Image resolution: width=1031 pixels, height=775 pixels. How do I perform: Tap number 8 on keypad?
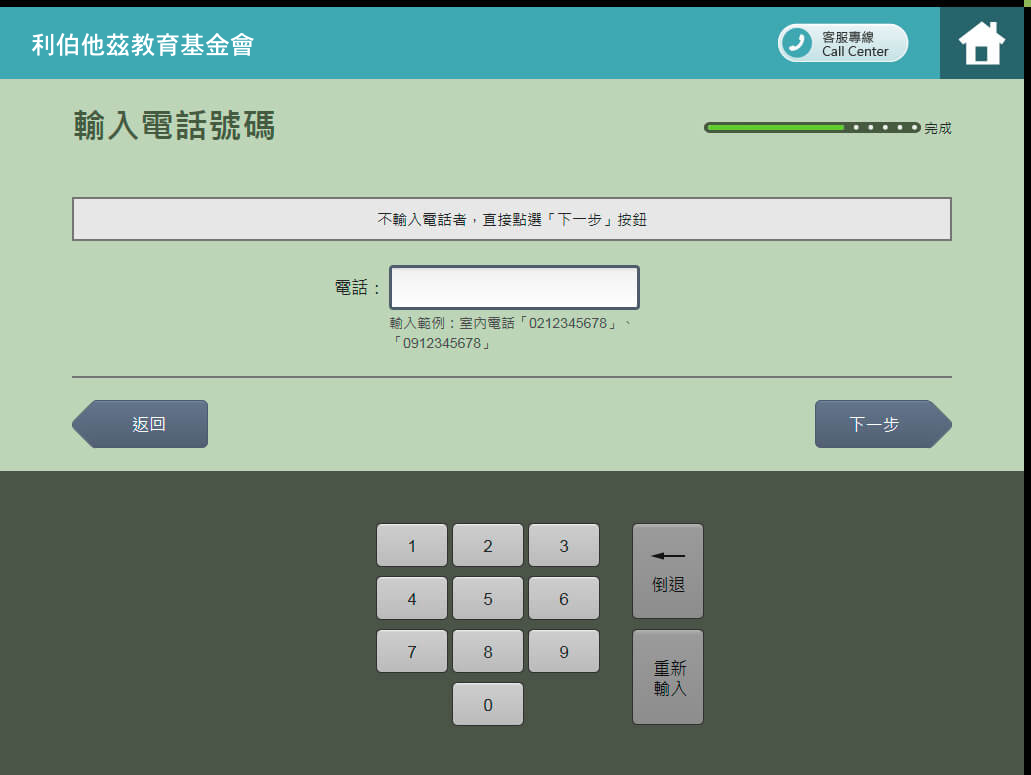click(x=487, y=652)
